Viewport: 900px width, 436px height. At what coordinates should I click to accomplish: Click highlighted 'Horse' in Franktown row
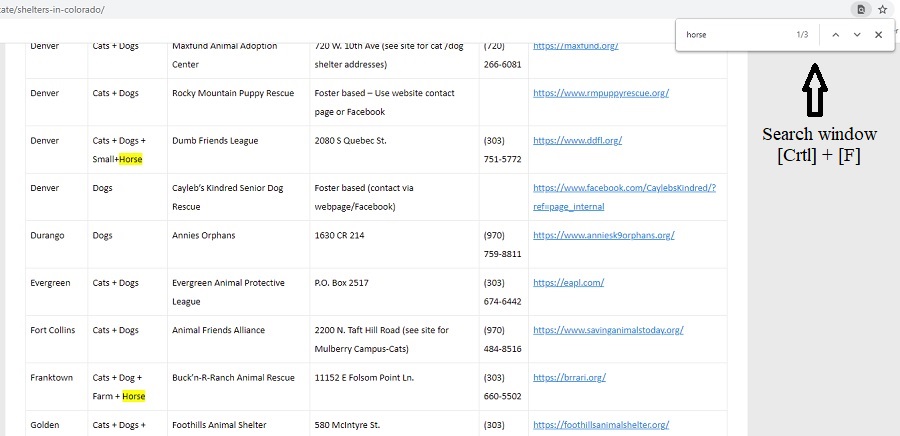(134, 396)
